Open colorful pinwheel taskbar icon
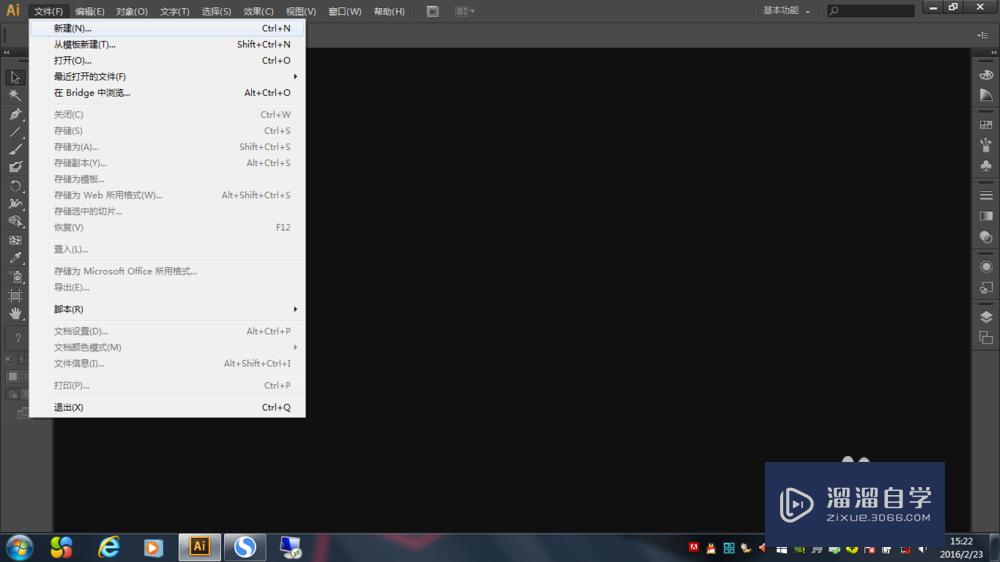Screen dimensions: 1000x562 61,547
